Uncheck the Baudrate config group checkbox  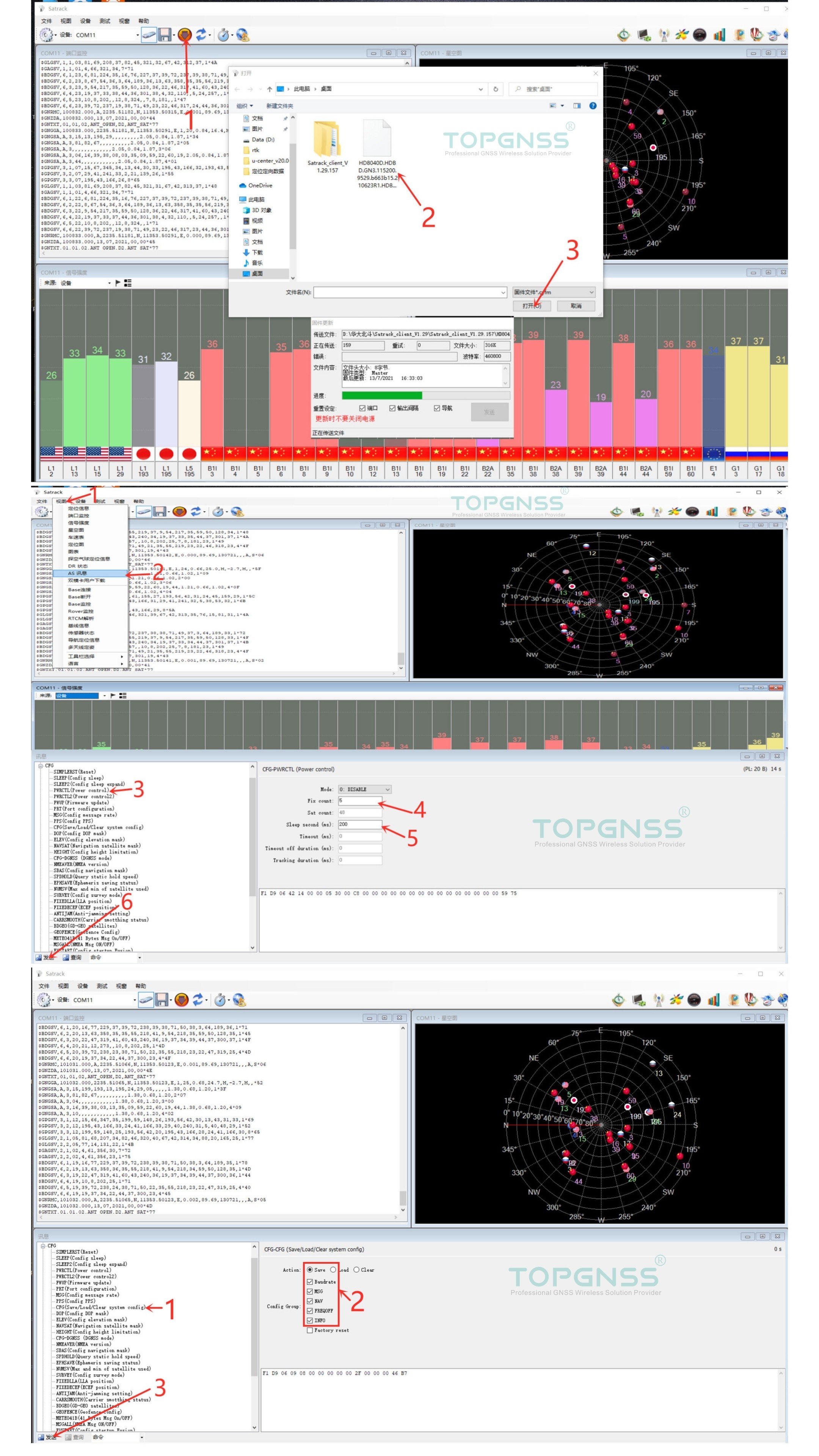point(310,1281)
